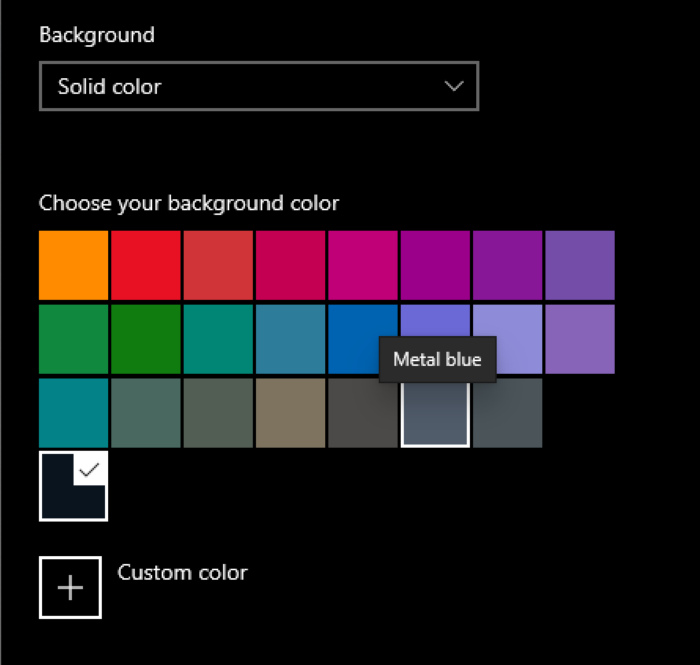The width and height of the screenshot is (700, 665).
Task: Choose the bright red color swatch
Action: point(145,265)
